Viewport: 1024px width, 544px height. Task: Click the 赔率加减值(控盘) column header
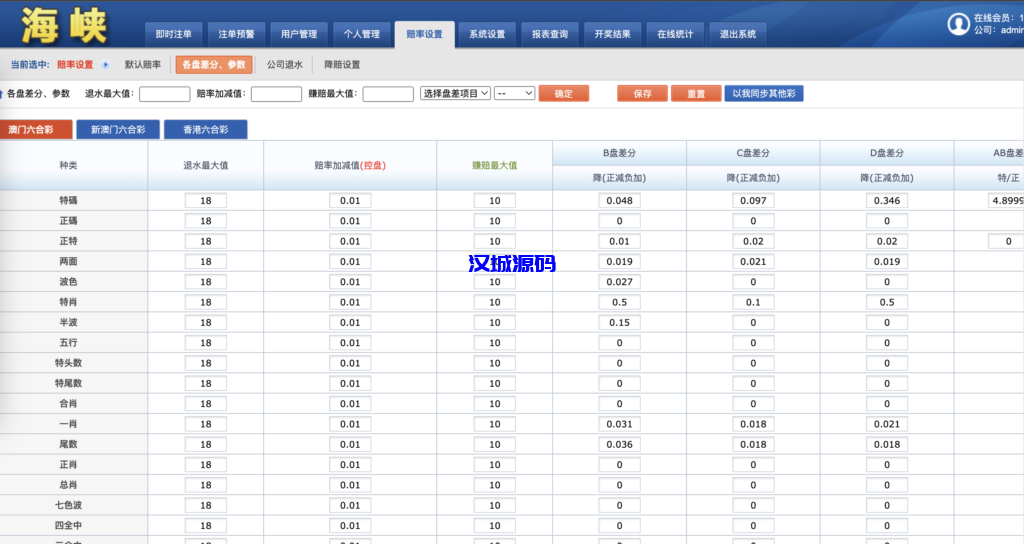pos(350,165)
